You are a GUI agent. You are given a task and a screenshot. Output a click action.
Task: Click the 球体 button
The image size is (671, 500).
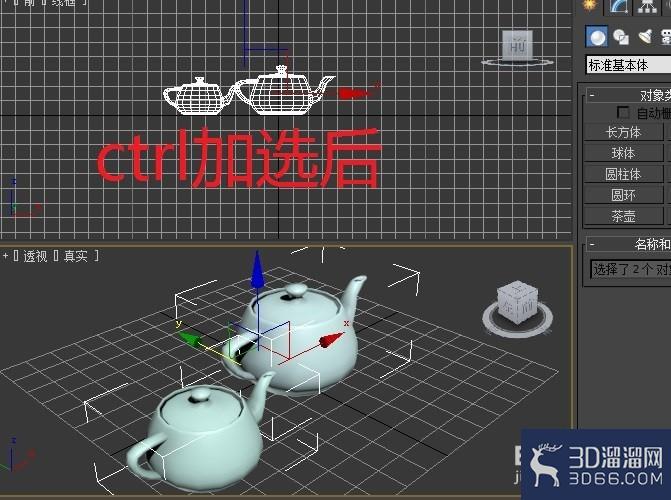point(623,153)
